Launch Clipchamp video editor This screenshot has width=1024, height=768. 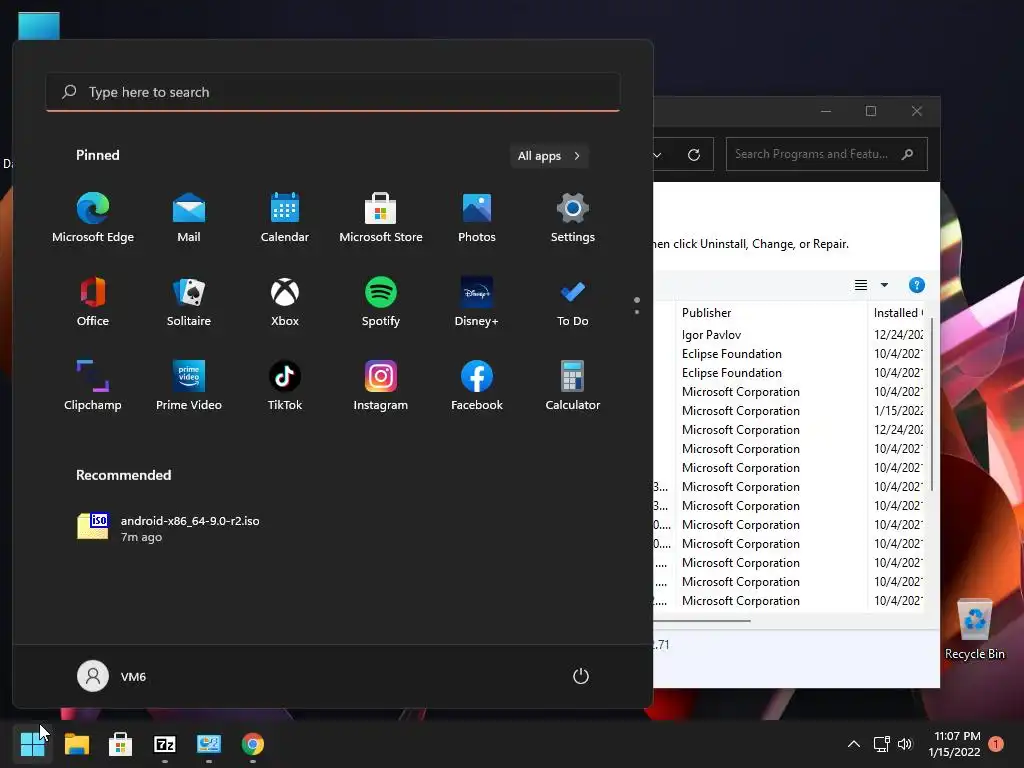click(x=93, y=385)
